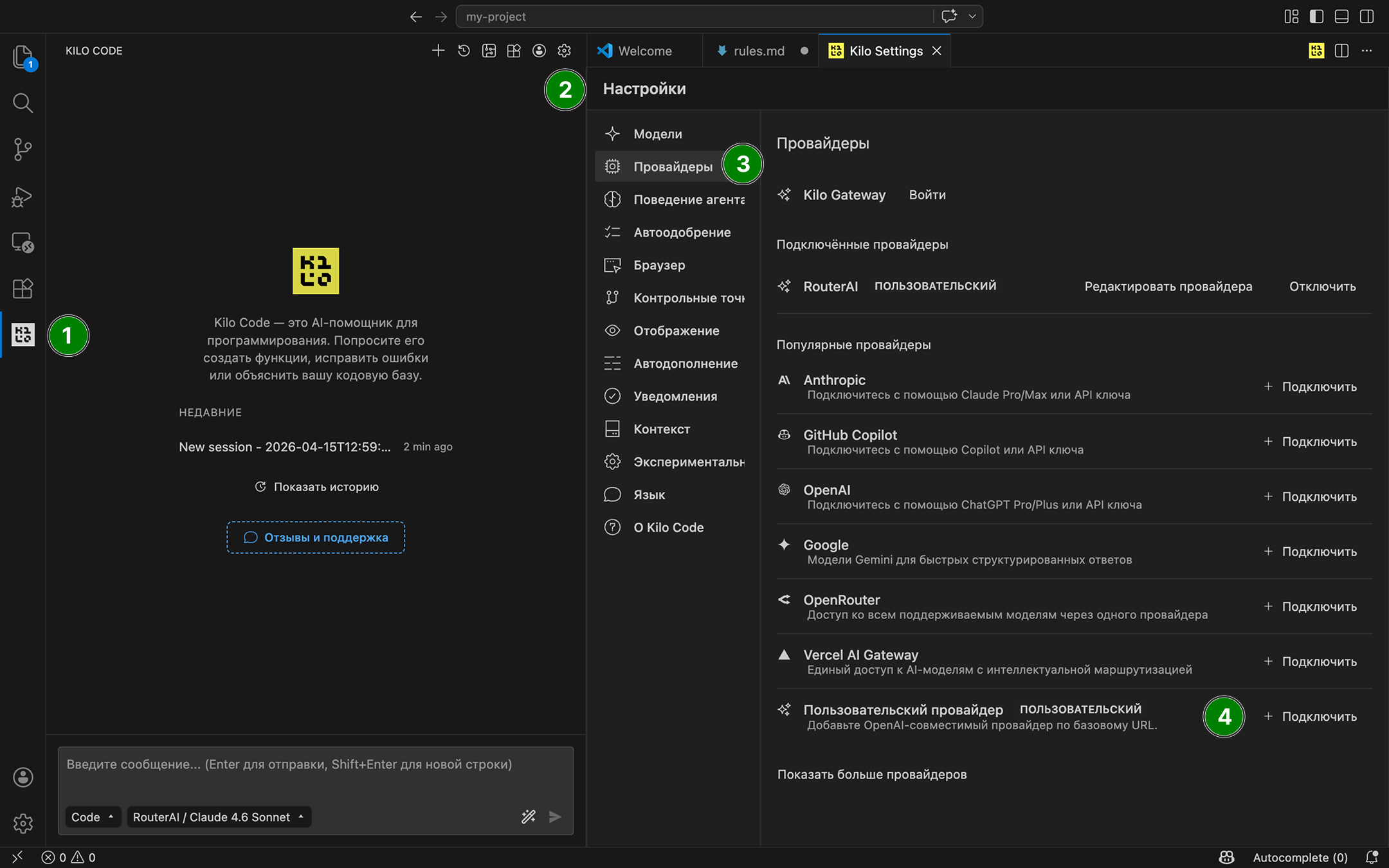
Task: Open Source Control in the activity bar
Action: pos(23,149)
